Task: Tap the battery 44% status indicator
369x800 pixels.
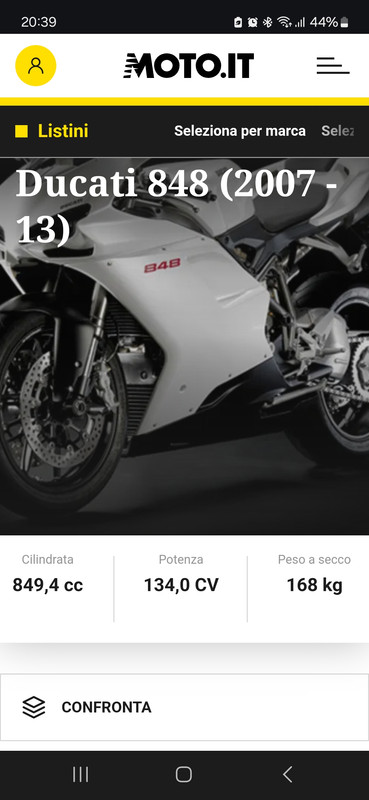Action: [x=329, y=22]
